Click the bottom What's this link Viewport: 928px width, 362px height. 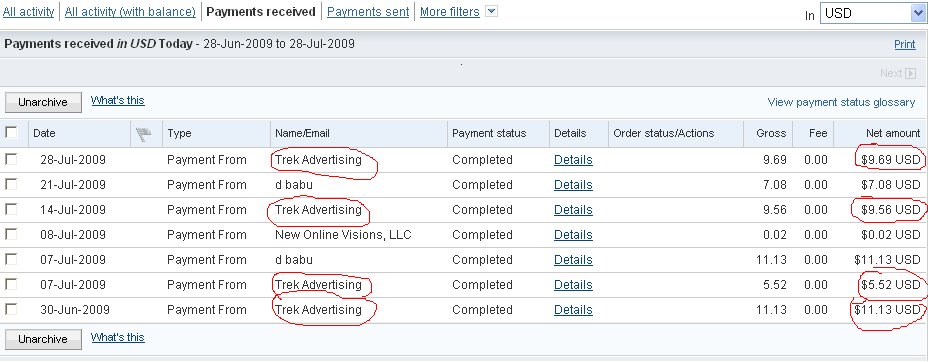(x=118, y=338)
